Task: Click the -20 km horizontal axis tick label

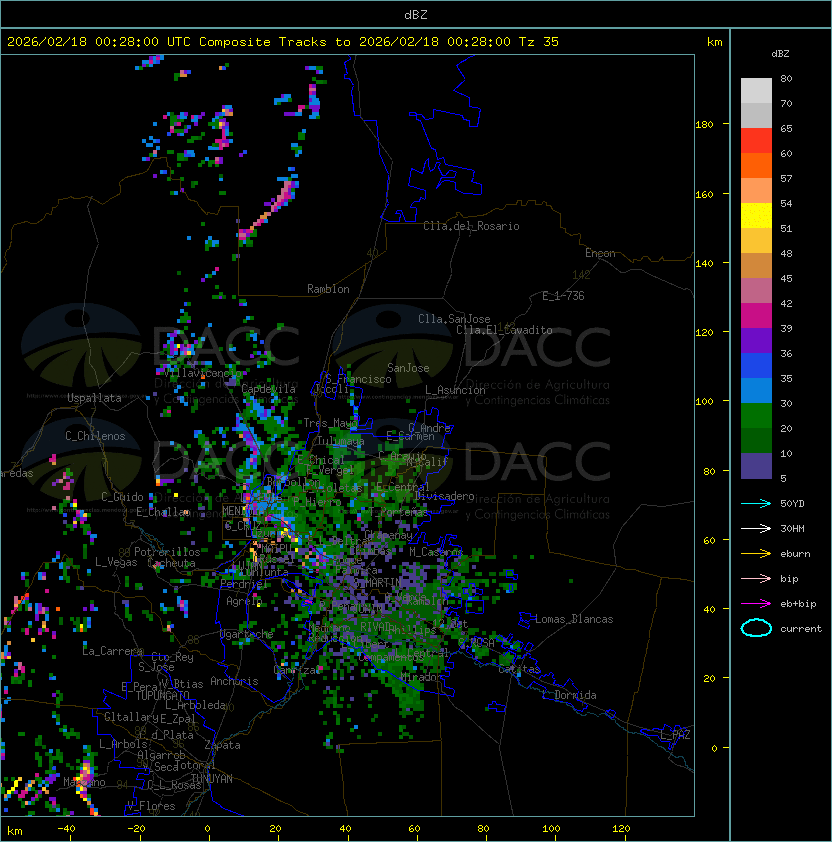Action: click(136, 829)
